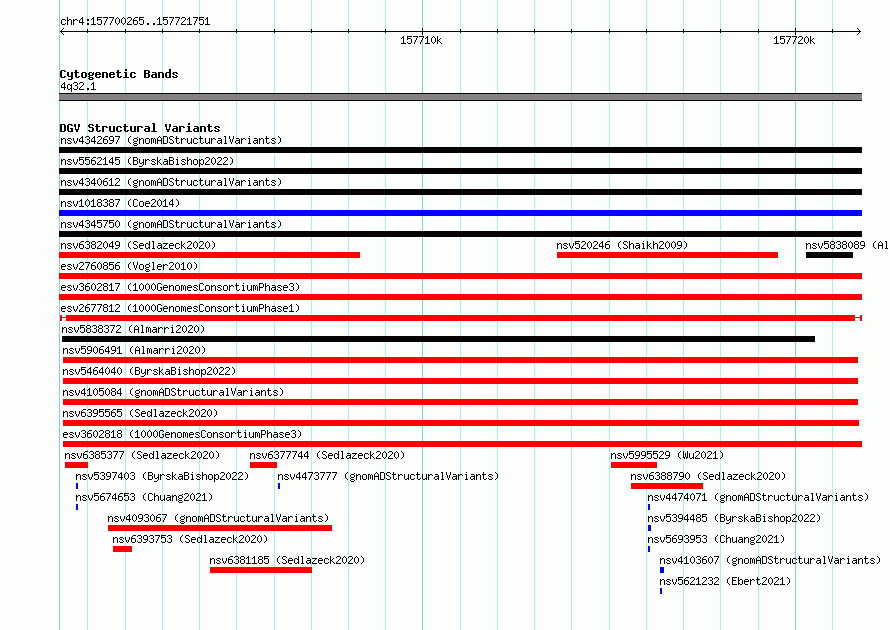Click the 157720k ruler position
Screen dimensions: 890x630
click(794, 40)
